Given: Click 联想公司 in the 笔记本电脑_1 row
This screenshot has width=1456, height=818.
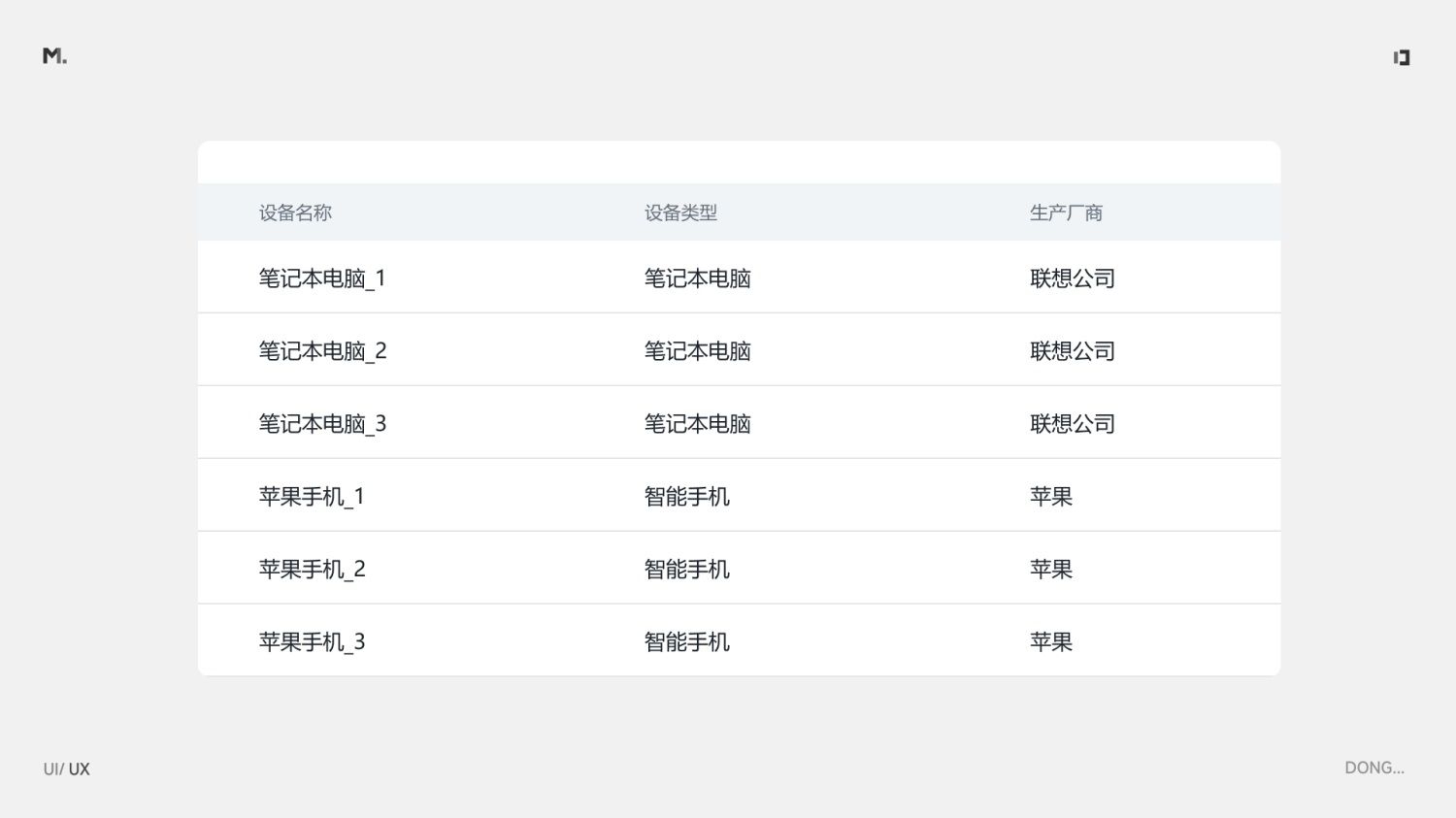Looking at the screenshot, I should coord(1072,278).
